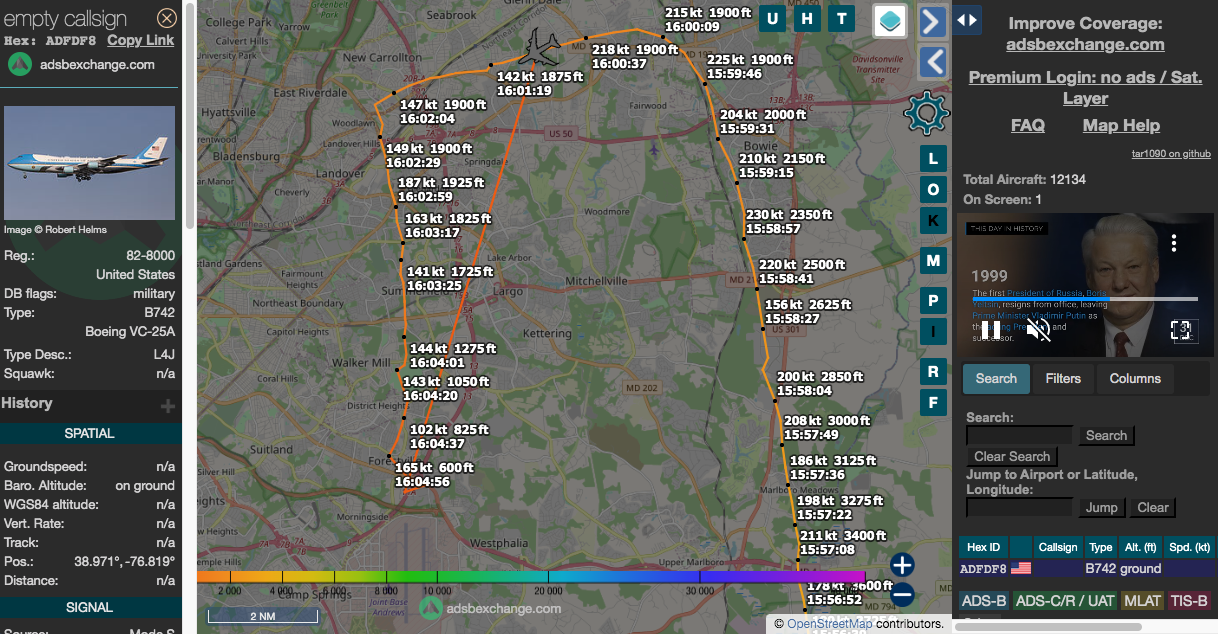Sort table by Spd. (kt) column
This screenshot has width=1218, height=634.
[1189, 547]
